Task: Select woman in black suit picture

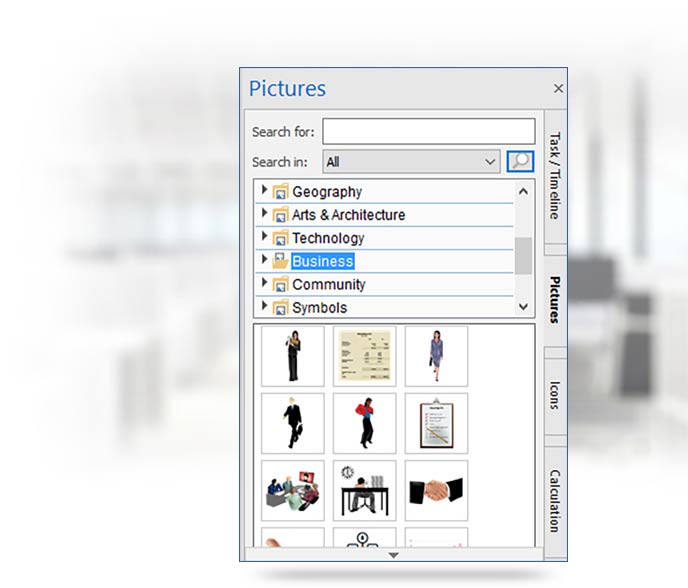Action: click(293, 356)
